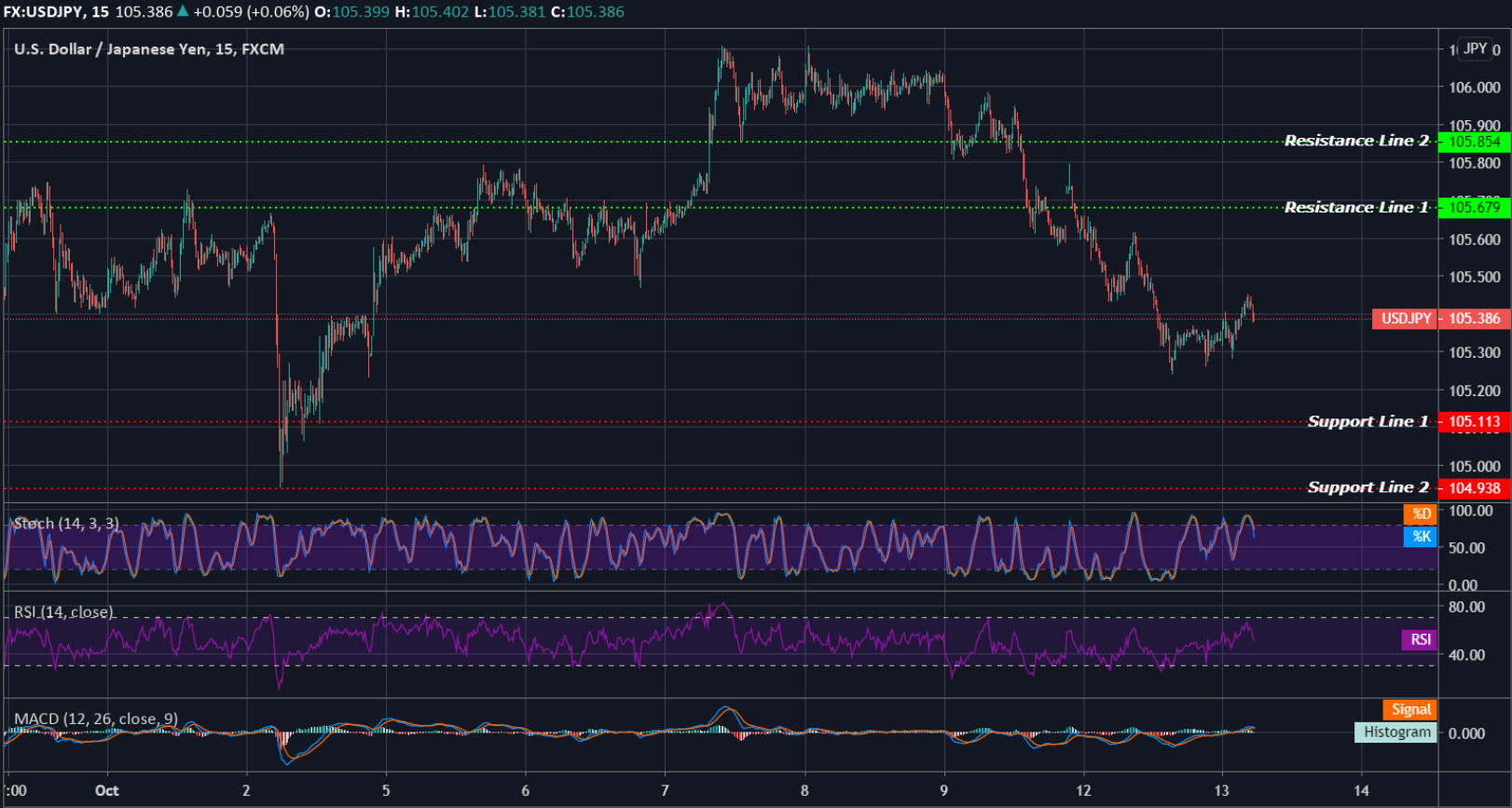Click the 105.200 price axis label

tap(1475, 391)
